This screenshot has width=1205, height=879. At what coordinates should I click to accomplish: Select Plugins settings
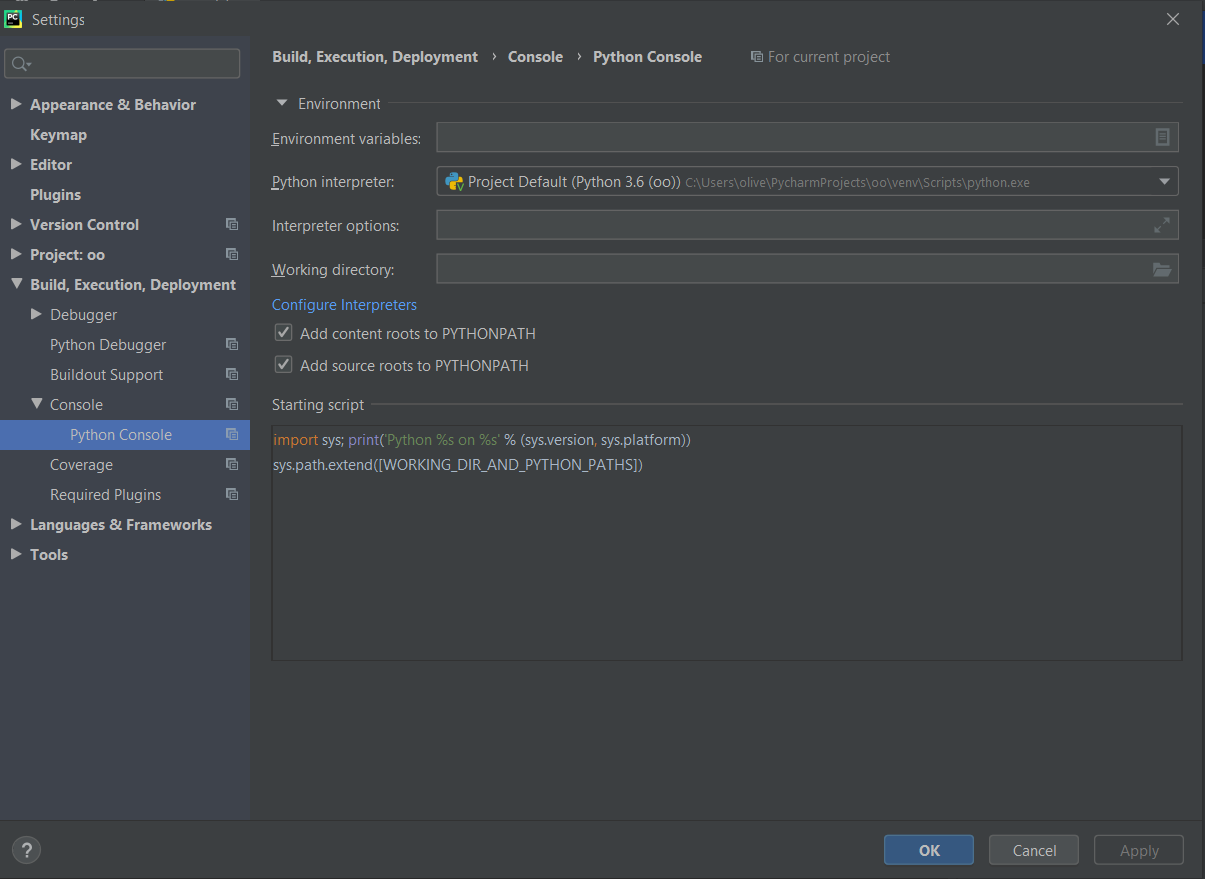click(55, 194)
